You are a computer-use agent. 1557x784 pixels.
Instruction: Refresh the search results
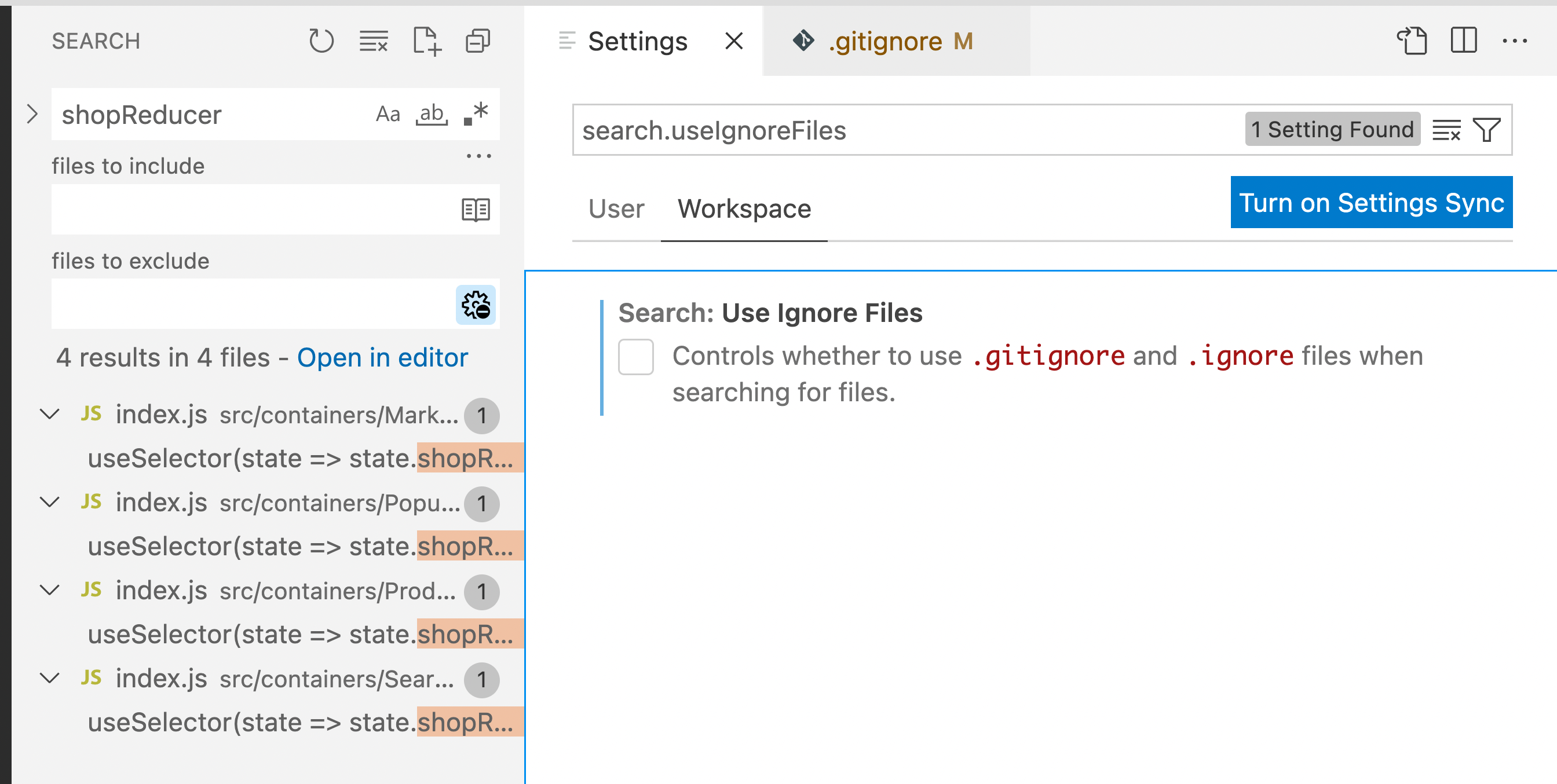tap(322, 41)
